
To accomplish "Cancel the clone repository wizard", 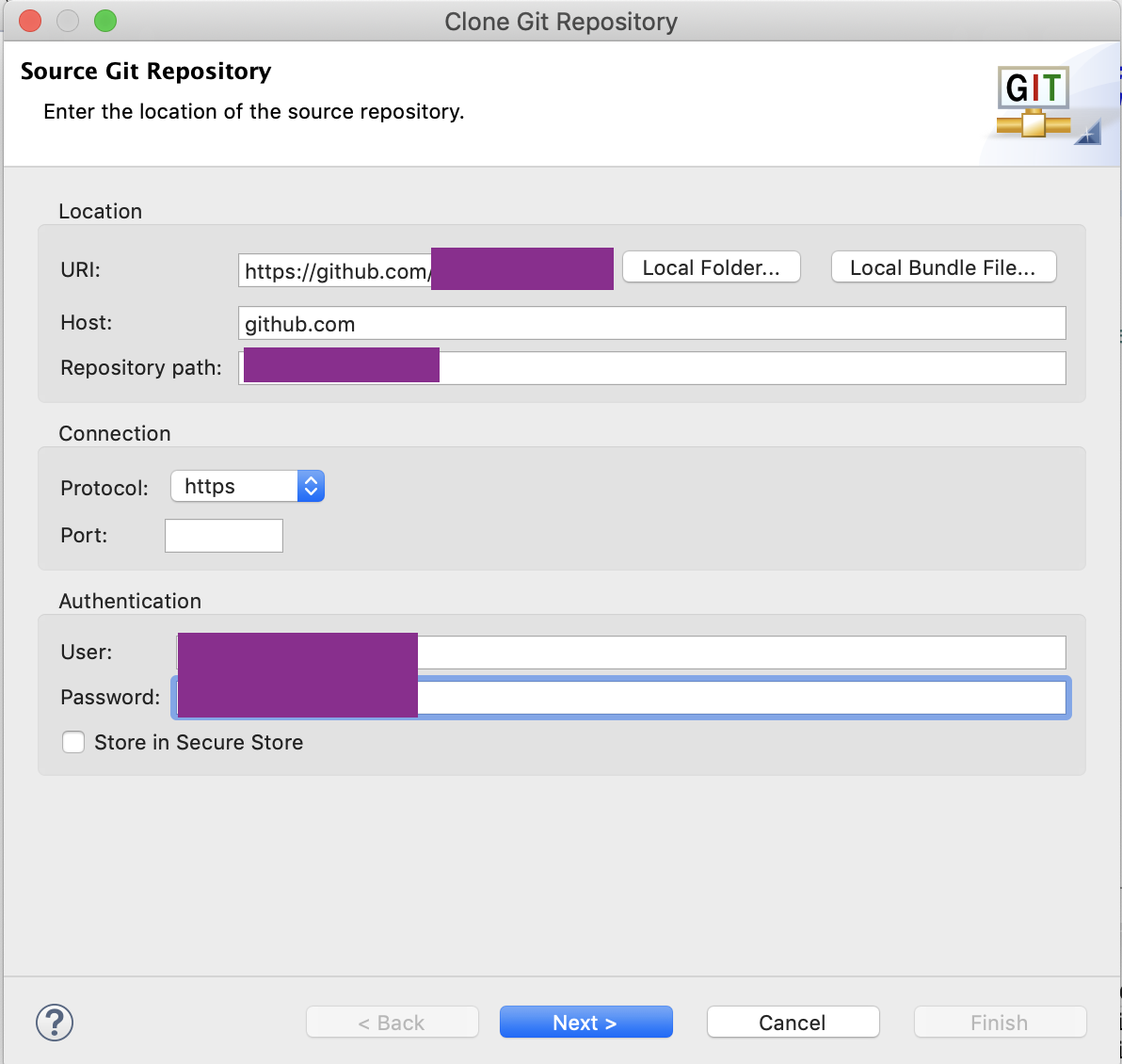I will pyautogui.click(x=793, y=1023).
